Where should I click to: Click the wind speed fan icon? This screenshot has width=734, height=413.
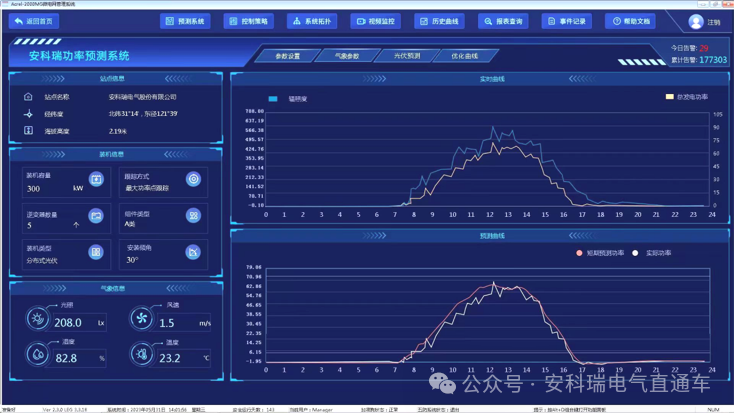tap(141, 318)
